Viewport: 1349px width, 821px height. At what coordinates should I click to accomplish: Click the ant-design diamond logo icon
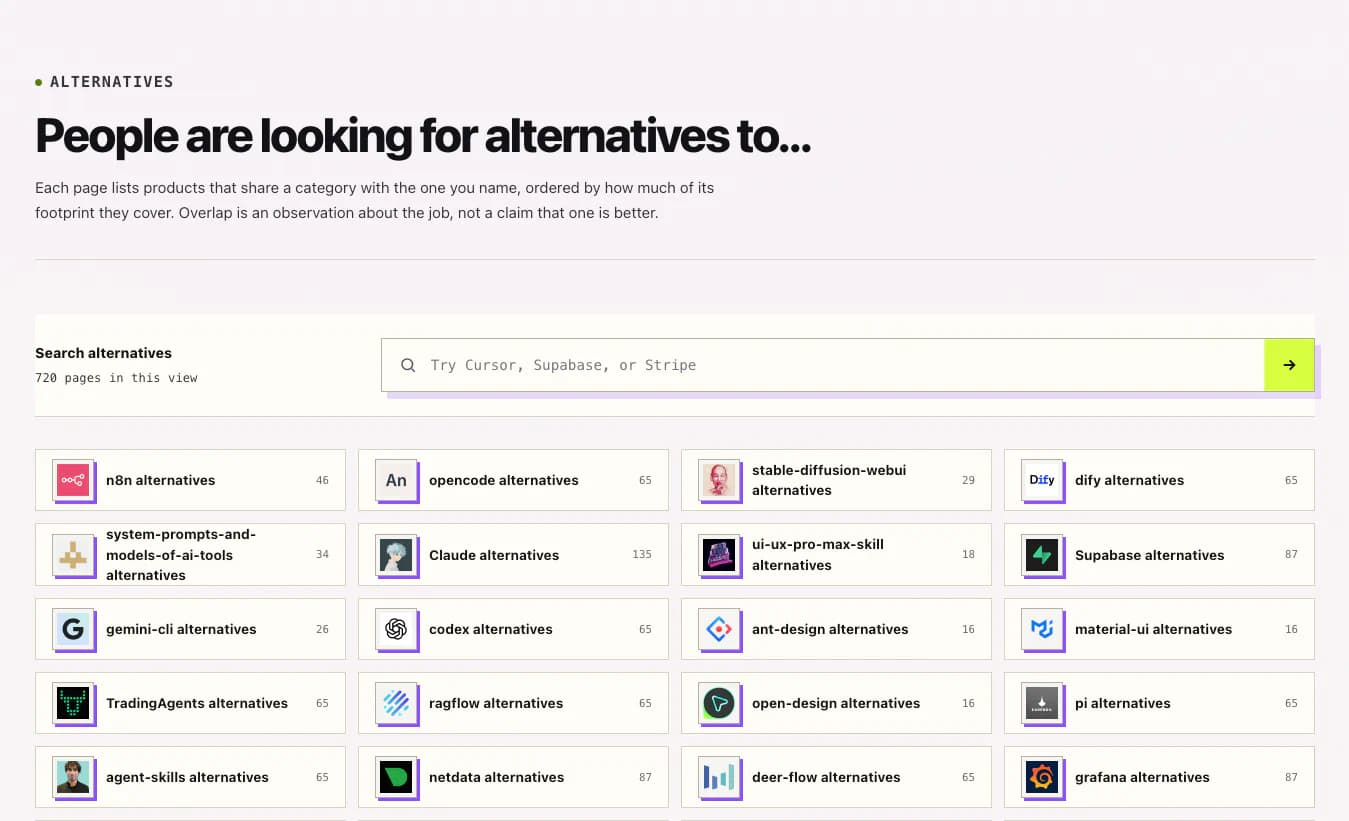[719, 629]
